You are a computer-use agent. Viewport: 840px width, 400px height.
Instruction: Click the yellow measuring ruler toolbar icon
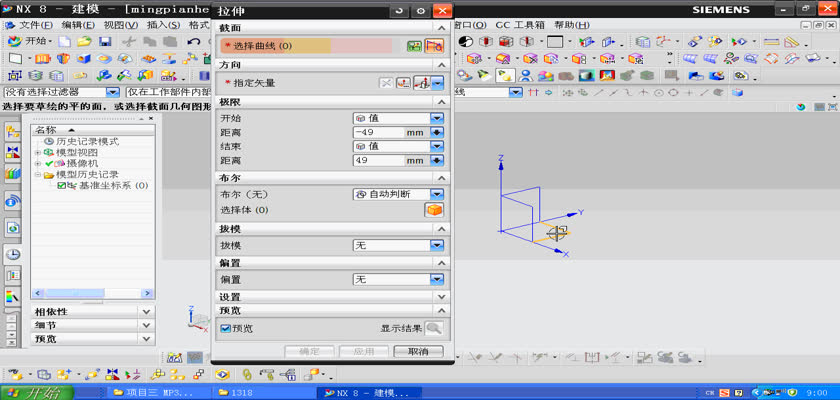(x=771, y=41)
